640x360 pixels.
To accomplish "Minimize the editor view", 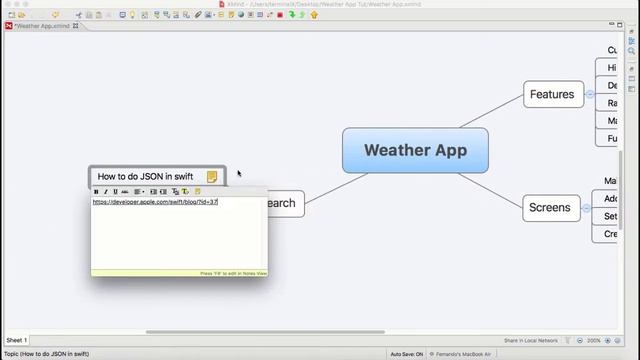I will coord(611,24).
